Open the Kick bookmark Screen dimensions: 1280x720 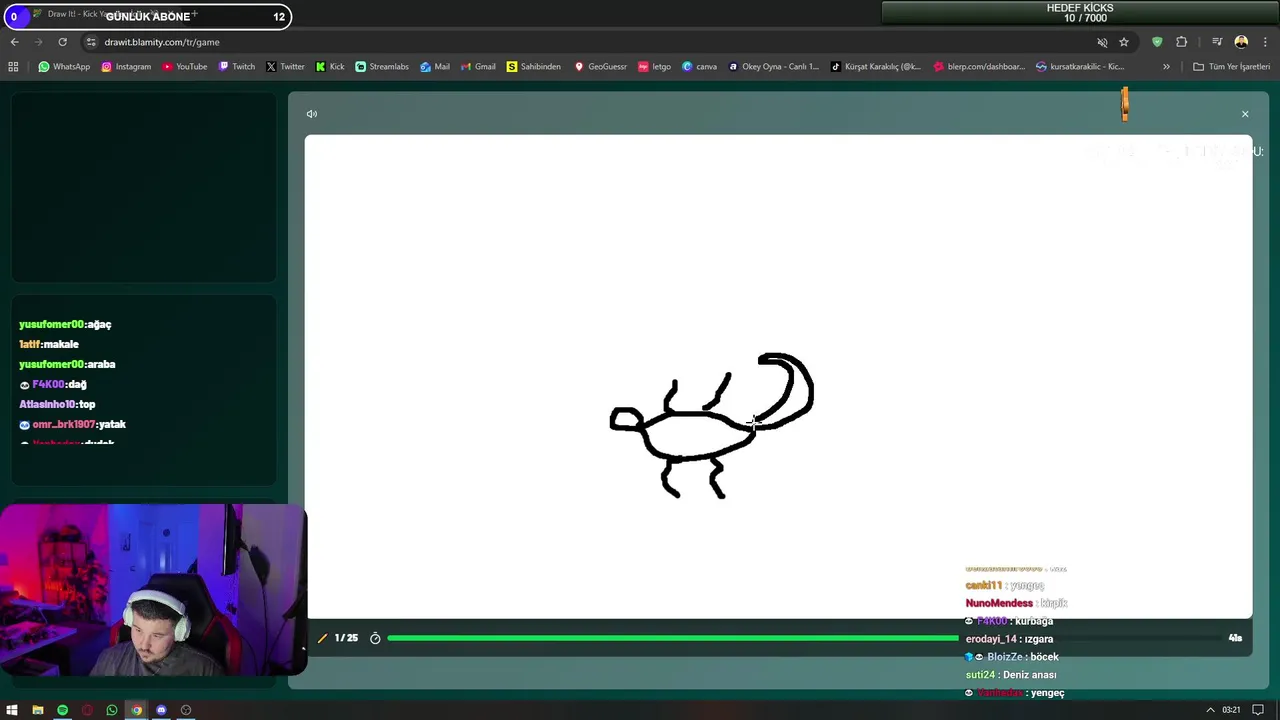(330, 67)
